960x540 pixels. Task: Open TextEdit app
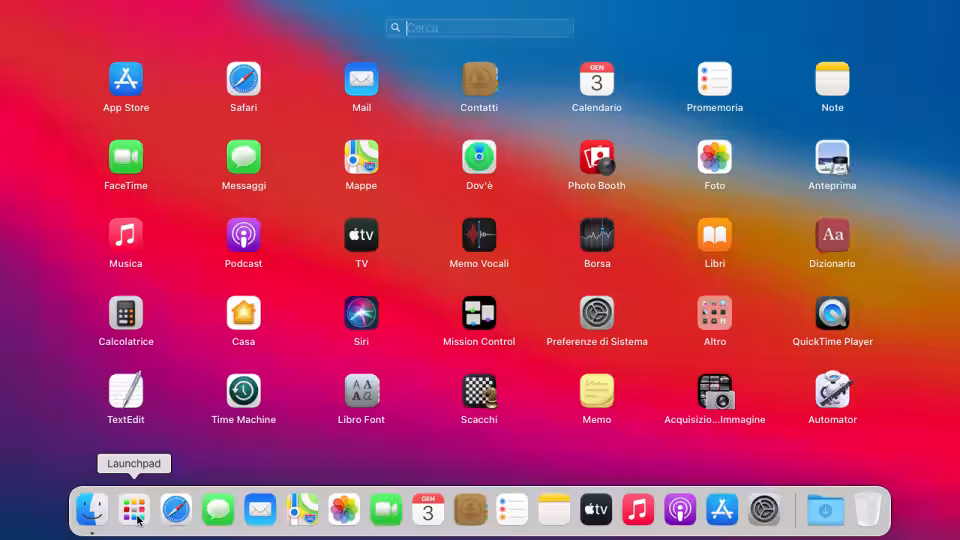click(x=126, y=390)
